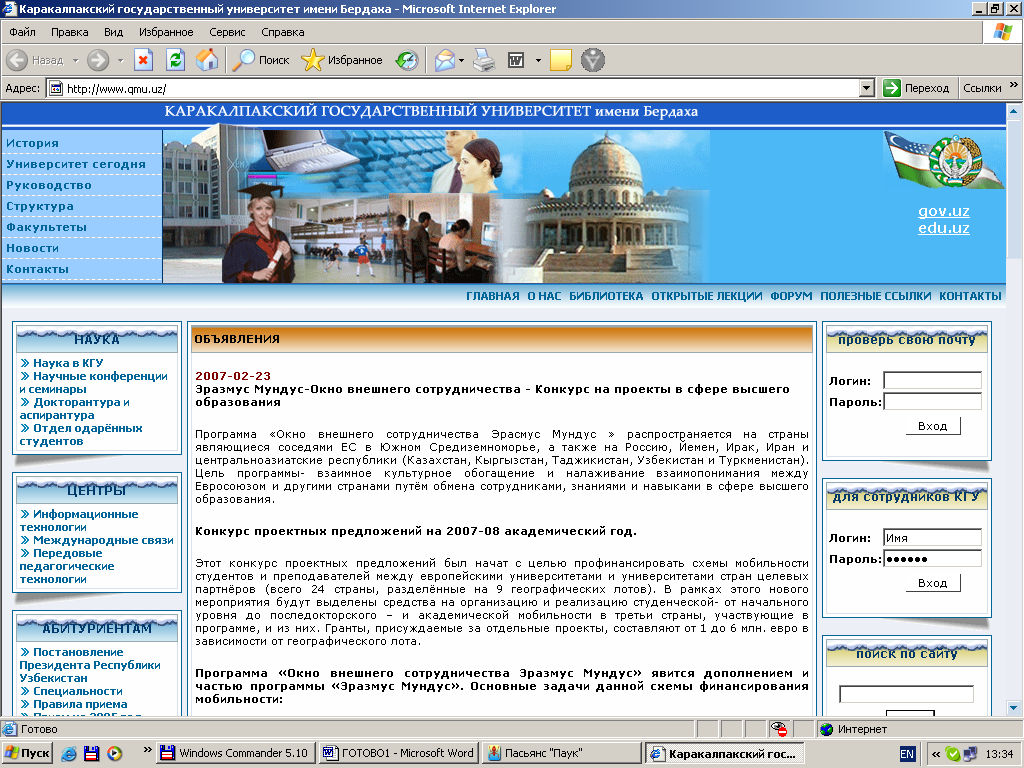Viewport: 1024px width, 768px height.
Task: Follow the edu.uz link
Action: click(x=944, y=228)
